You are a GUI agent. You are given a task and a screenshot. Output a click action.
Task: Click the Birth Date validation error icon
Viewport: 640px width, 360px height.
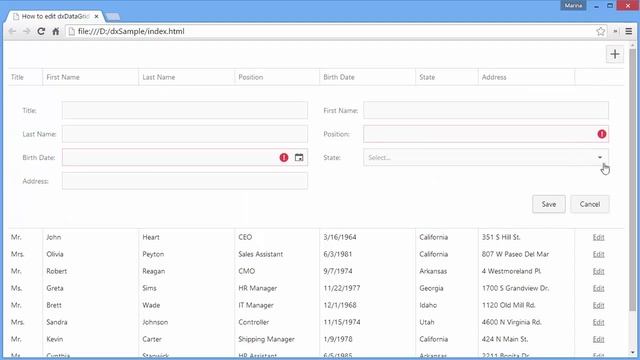pyautogui.click(x=284, y=158)
